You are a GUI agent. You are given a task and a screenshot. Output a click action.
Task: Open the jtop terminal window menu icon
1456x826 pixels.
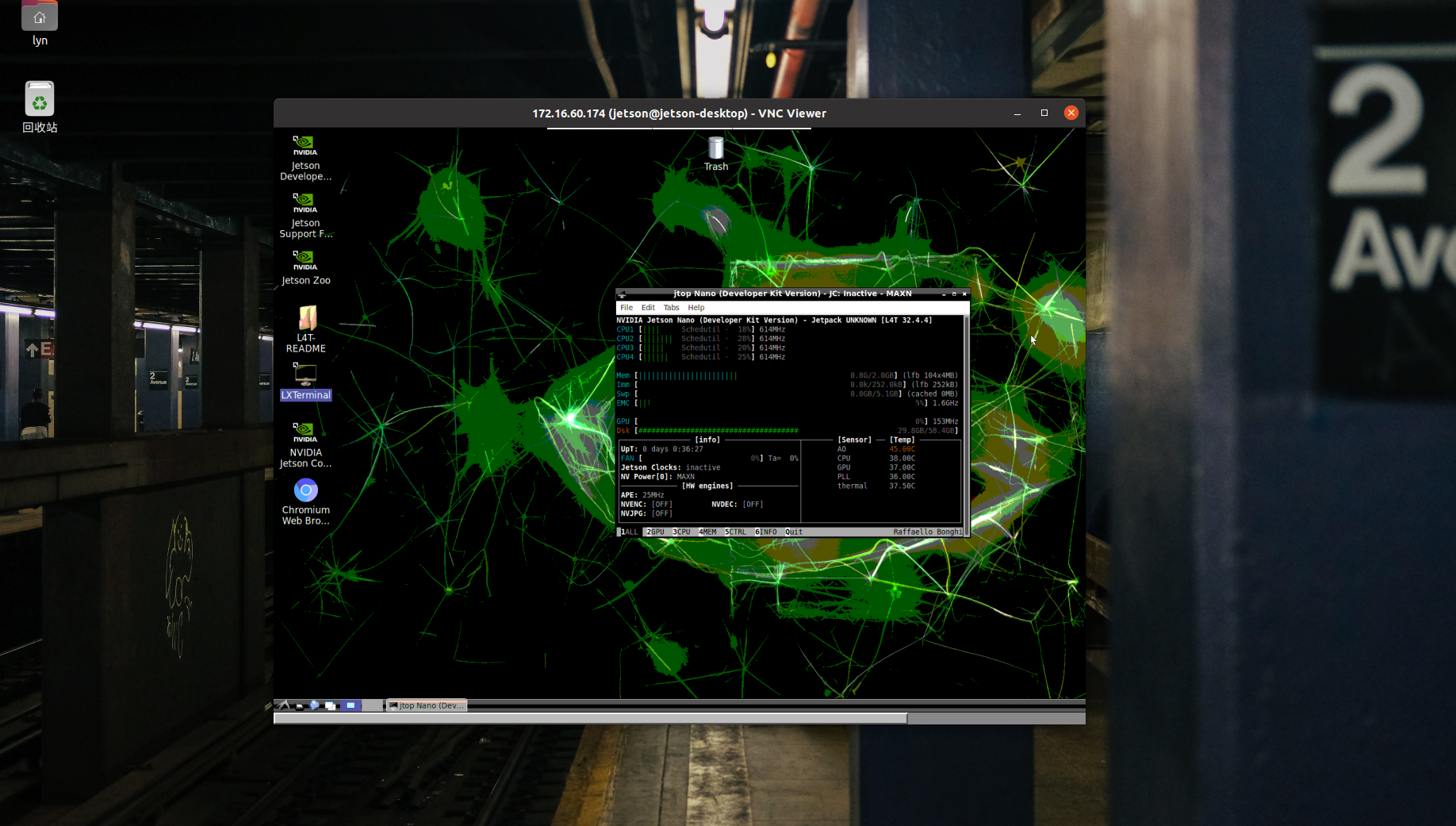tap(622, 294)
